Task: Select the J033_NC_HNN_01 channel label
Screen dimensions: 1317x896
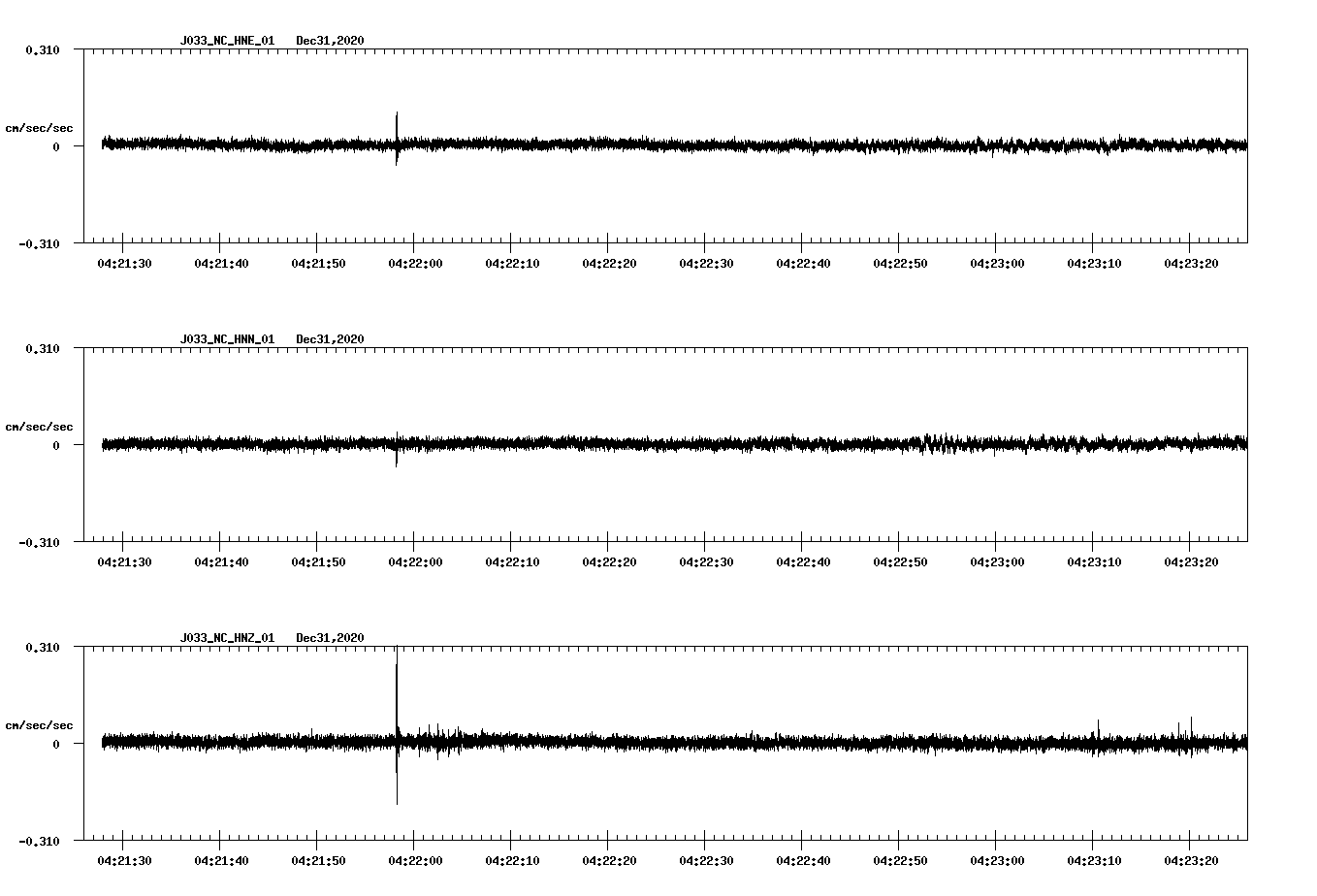Action: tap(226, 340)
